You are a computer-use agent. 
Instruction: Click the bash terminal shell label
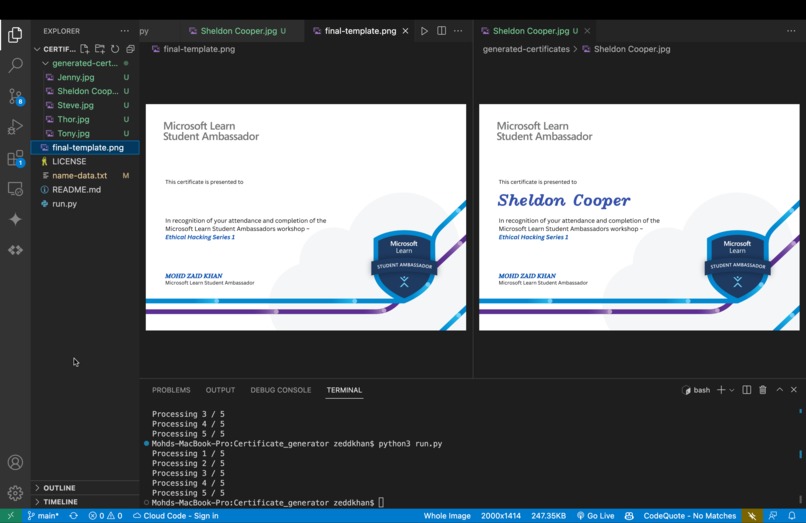tap(696, 390)
